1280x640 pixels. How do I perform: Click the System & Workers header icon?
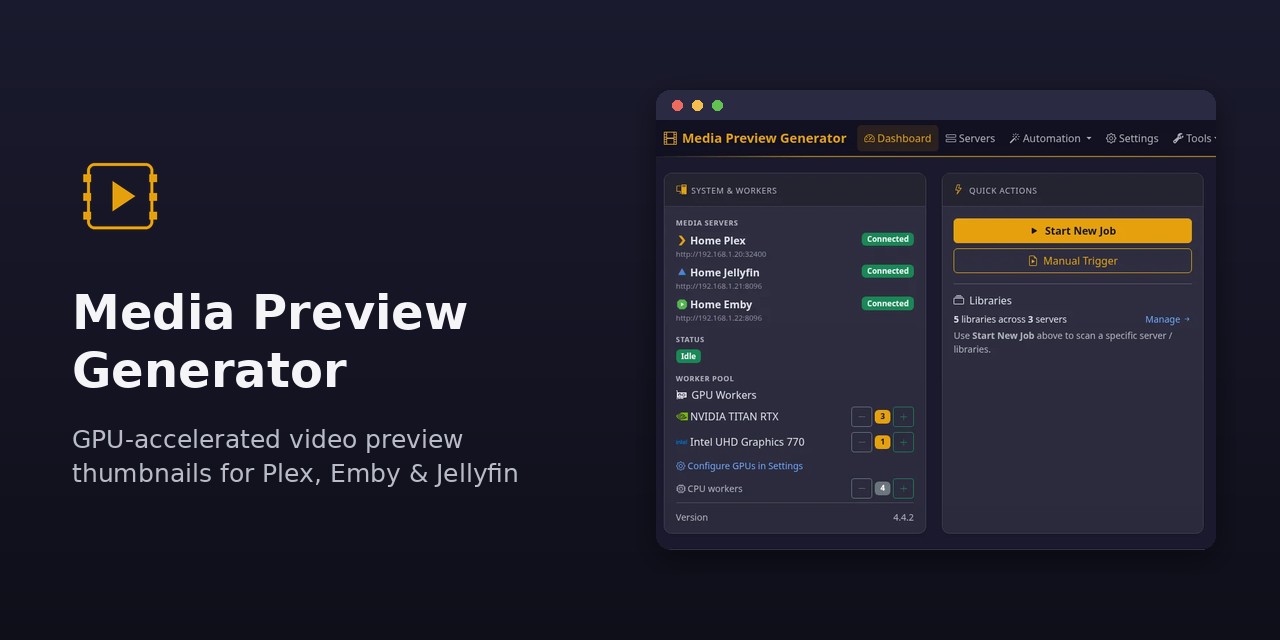coord(682,190)
